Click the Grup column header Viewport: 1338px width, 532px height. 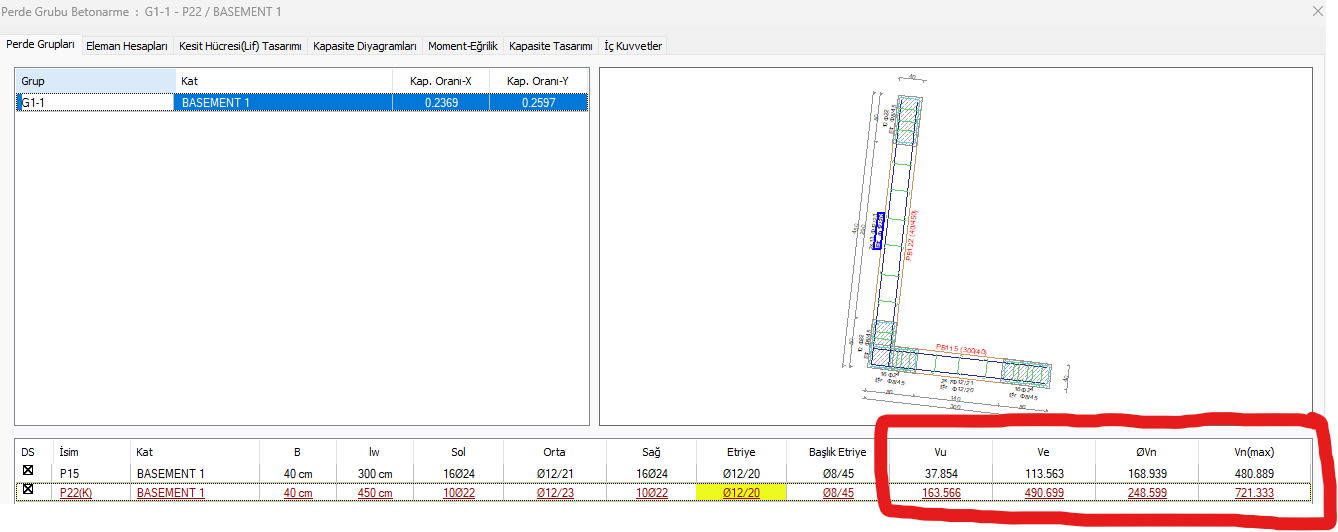click(x=95, y=80)
